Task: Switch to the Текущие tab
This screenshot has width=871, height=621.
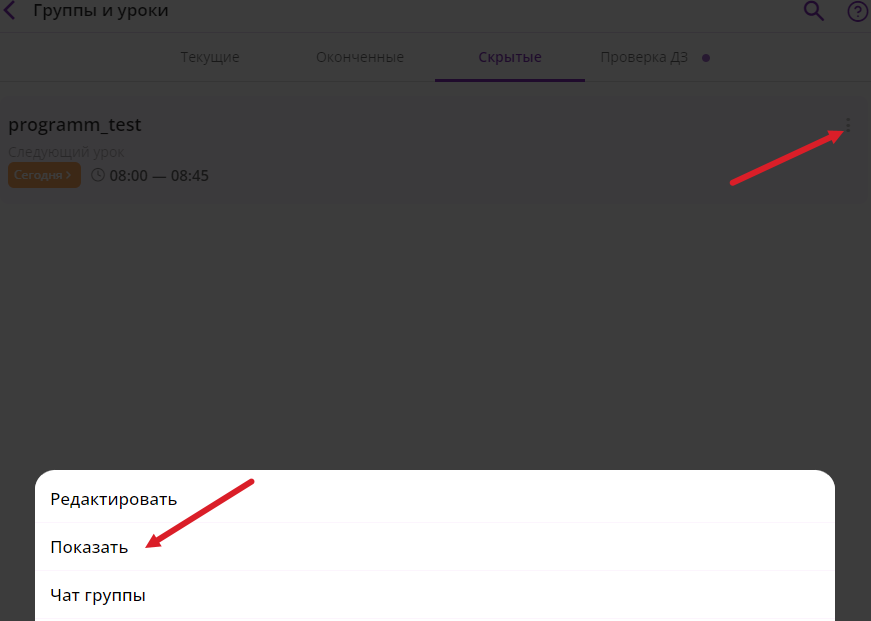Action: pyautogui.click(x=209, y=57)
